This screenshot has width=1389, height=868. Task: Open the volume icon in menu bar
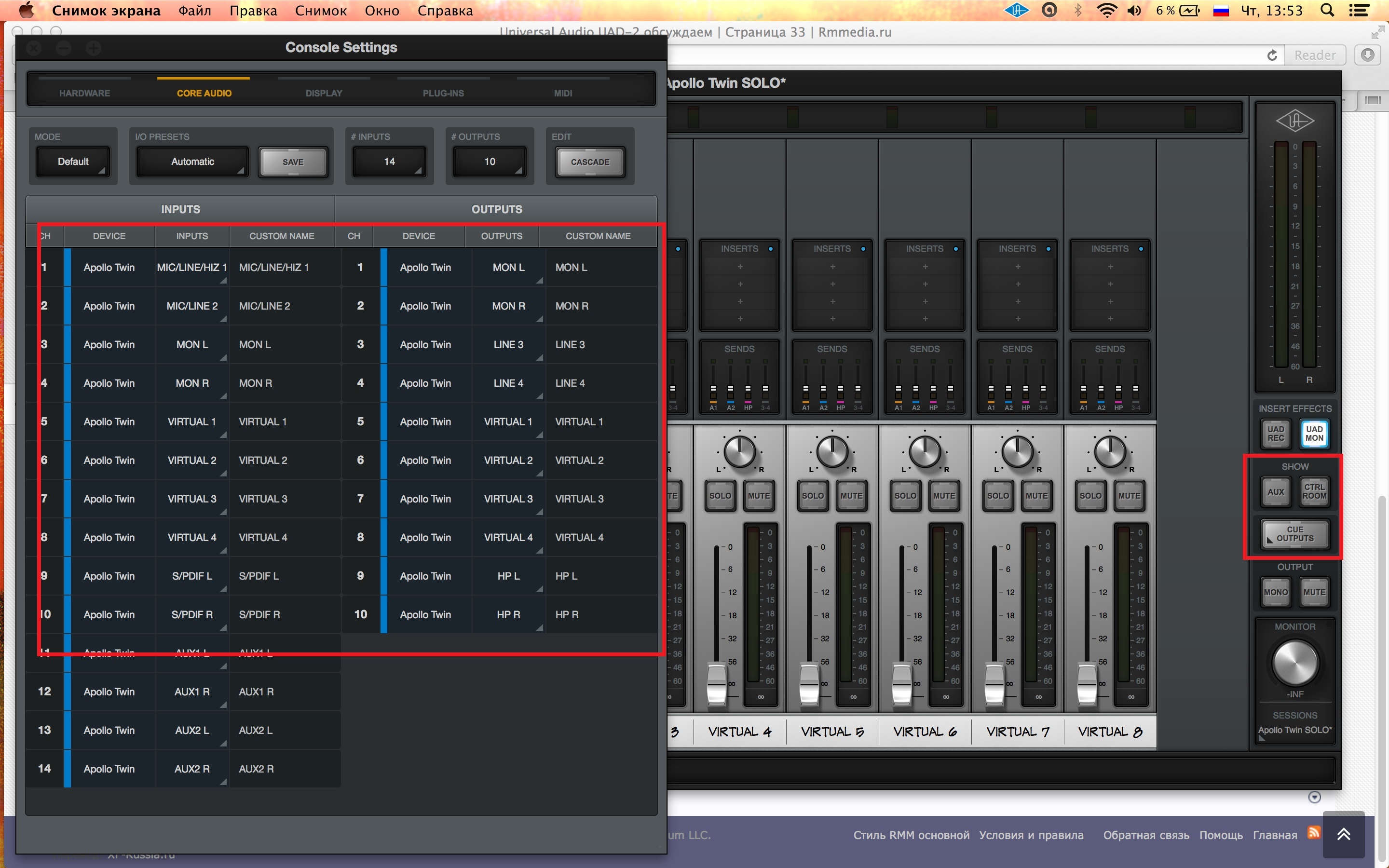1133,10
